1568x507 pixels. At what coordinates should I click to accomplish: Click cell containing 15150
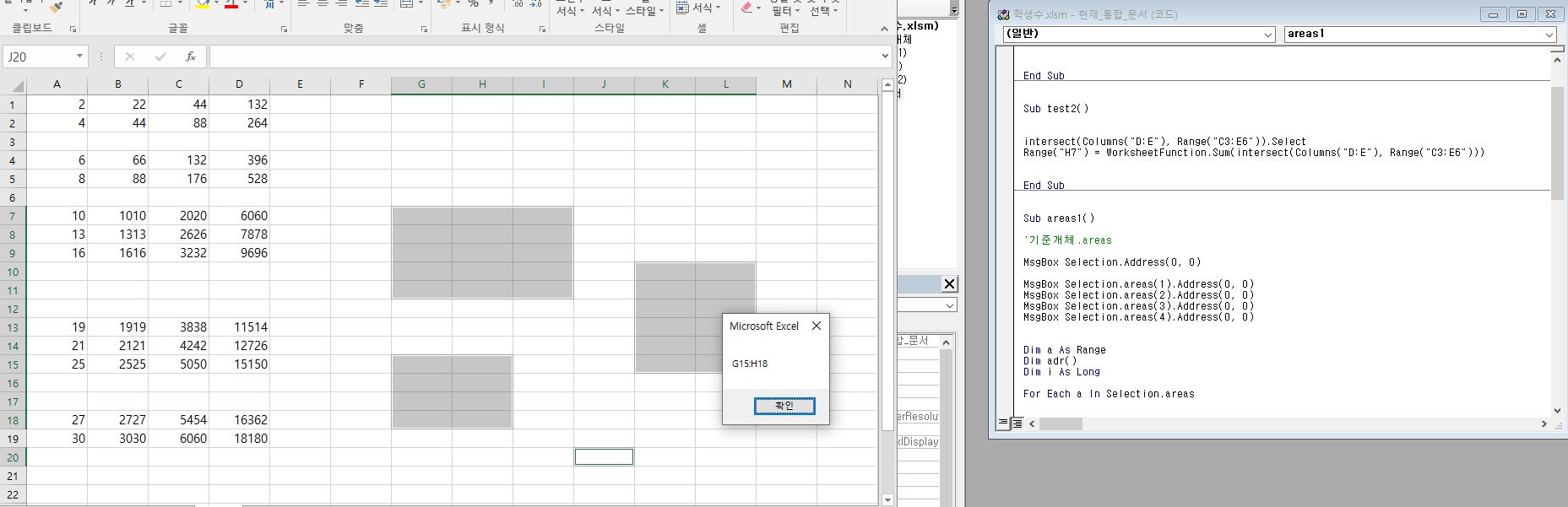(x=239, y=364)
